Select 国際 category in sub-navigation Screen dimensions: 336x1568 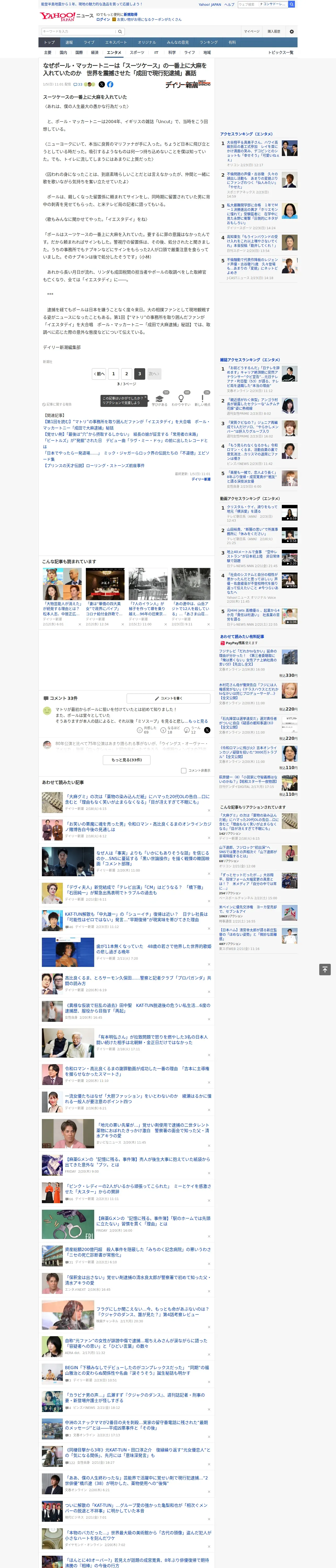79,52
